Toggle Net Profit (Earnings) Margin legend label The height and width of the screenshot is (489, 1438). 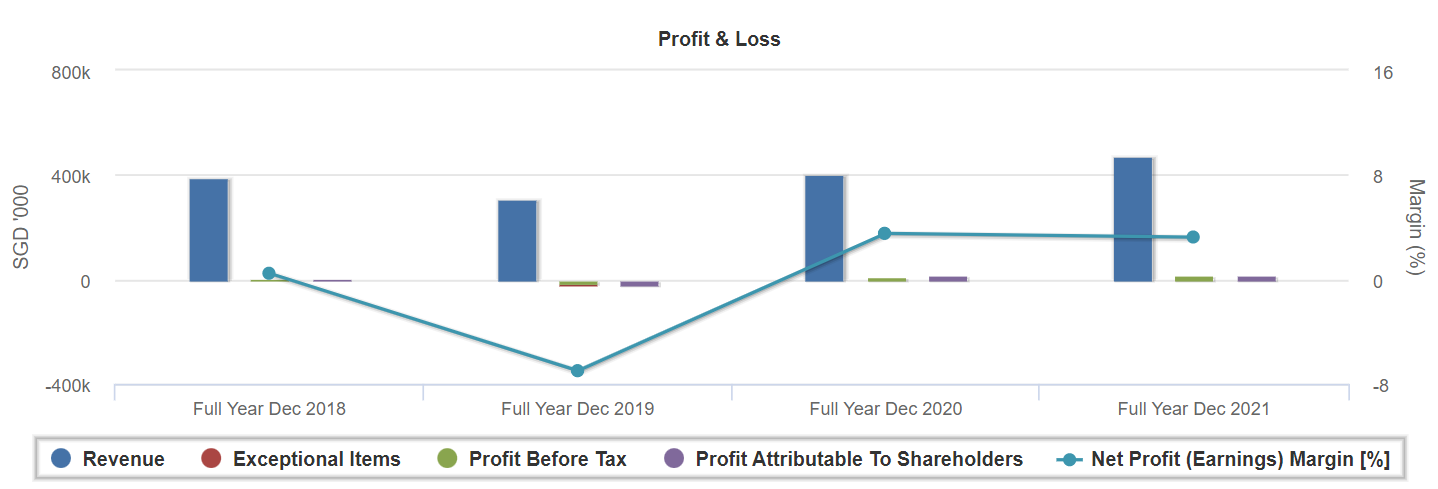[x=1240, y=459]
